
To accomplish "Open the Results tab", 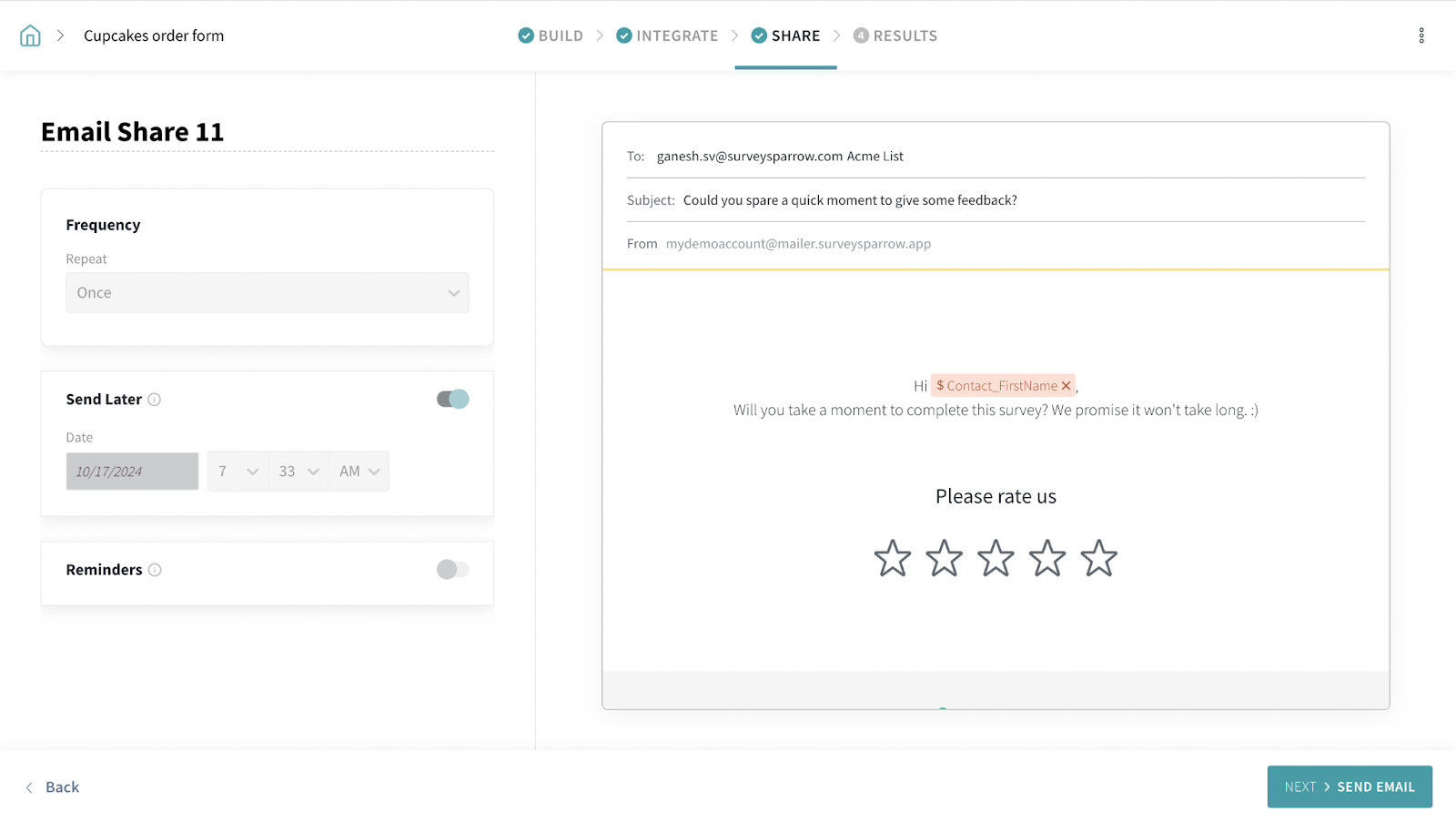I will point(895,36).
